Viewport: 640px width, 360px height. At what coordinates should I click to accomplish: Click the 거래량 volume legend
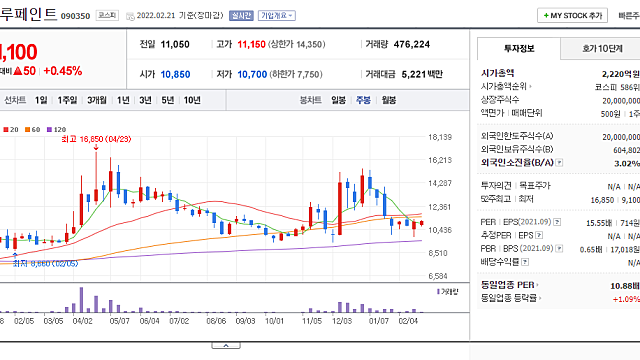448,291
